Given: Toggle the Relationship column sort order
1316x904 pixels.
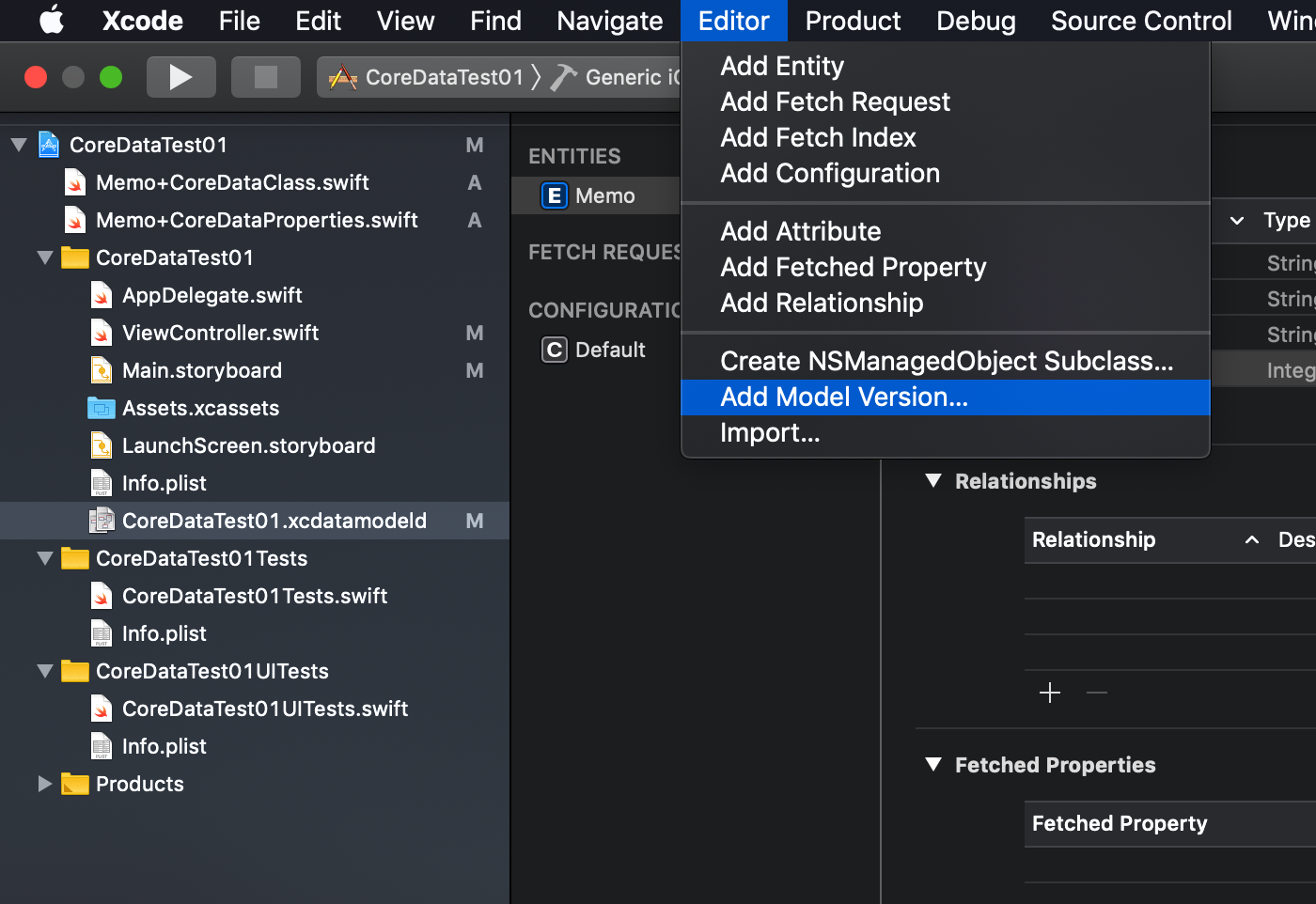Looking at the screenshot, I should click(1250, 539).
